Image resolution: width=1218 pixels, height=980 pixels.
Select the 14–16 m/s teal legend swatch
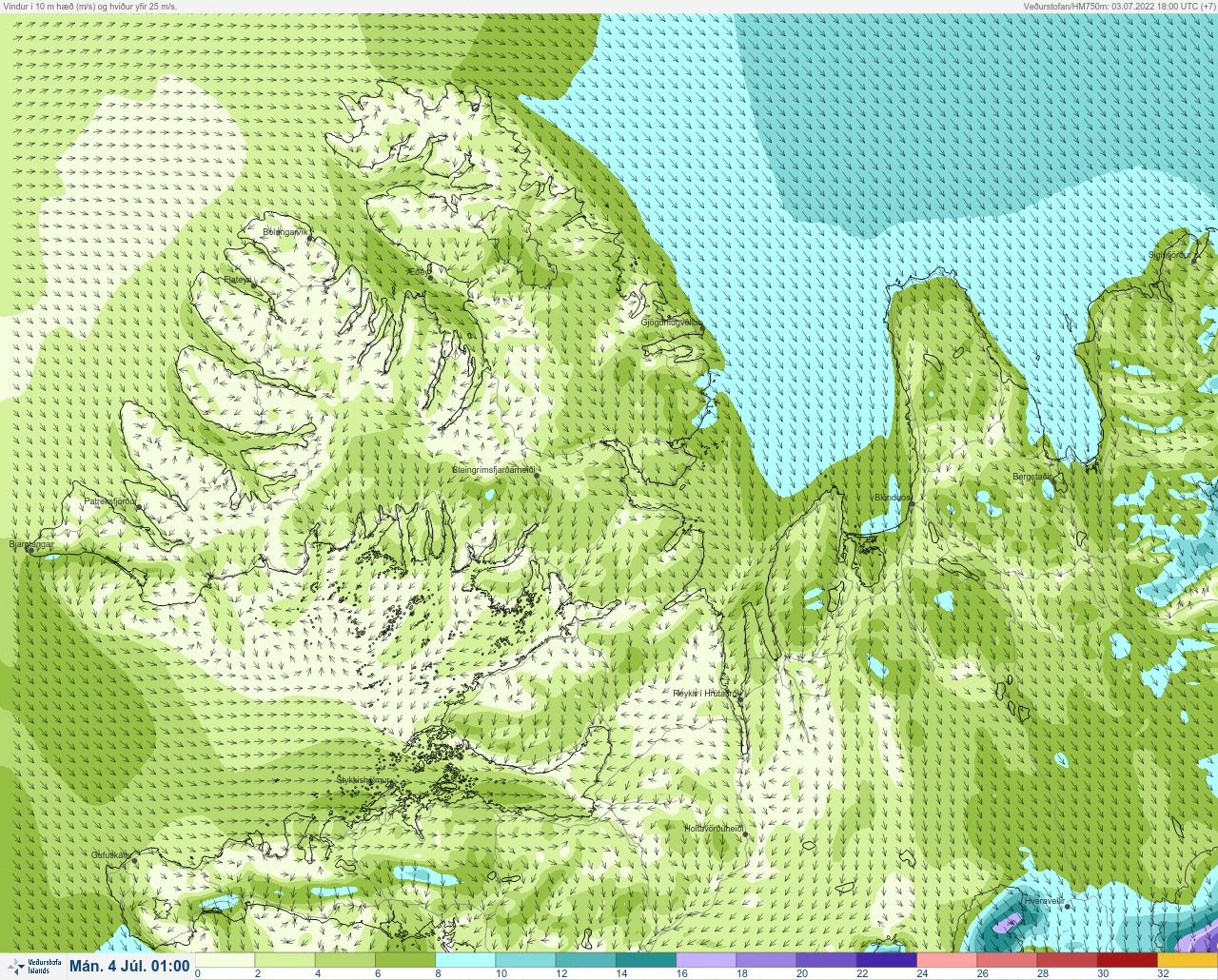[646, 960]
